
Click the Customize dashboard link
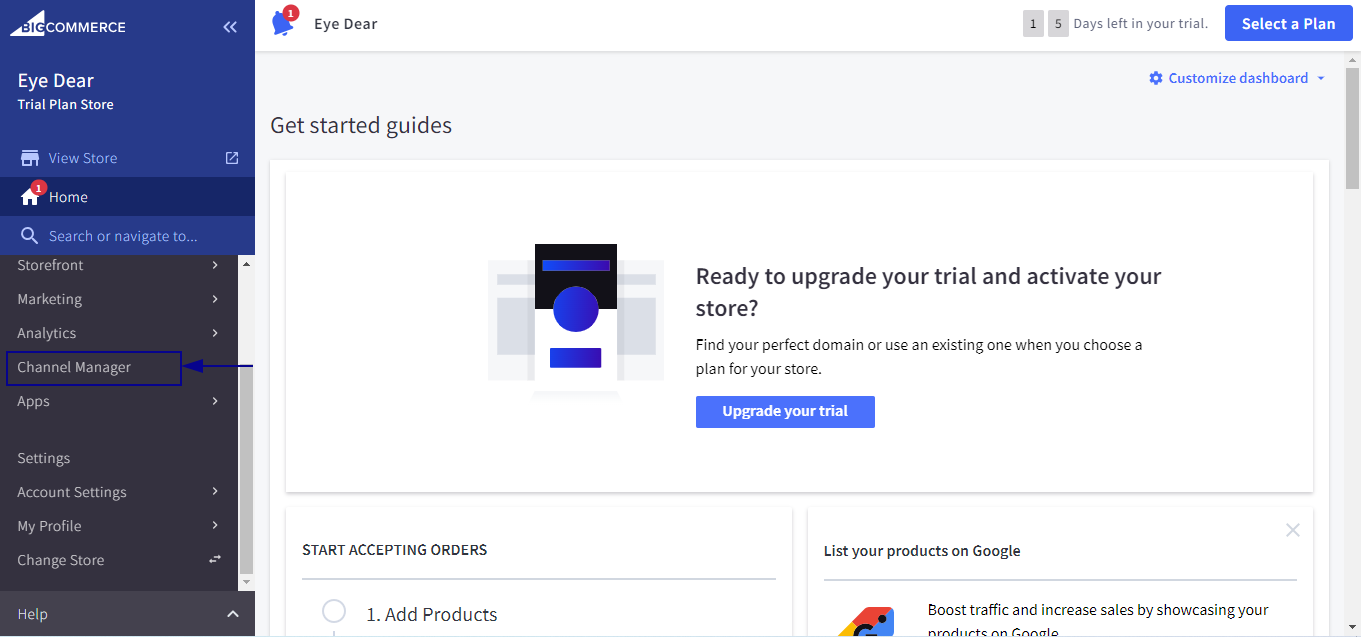(x=1238, y=78)
